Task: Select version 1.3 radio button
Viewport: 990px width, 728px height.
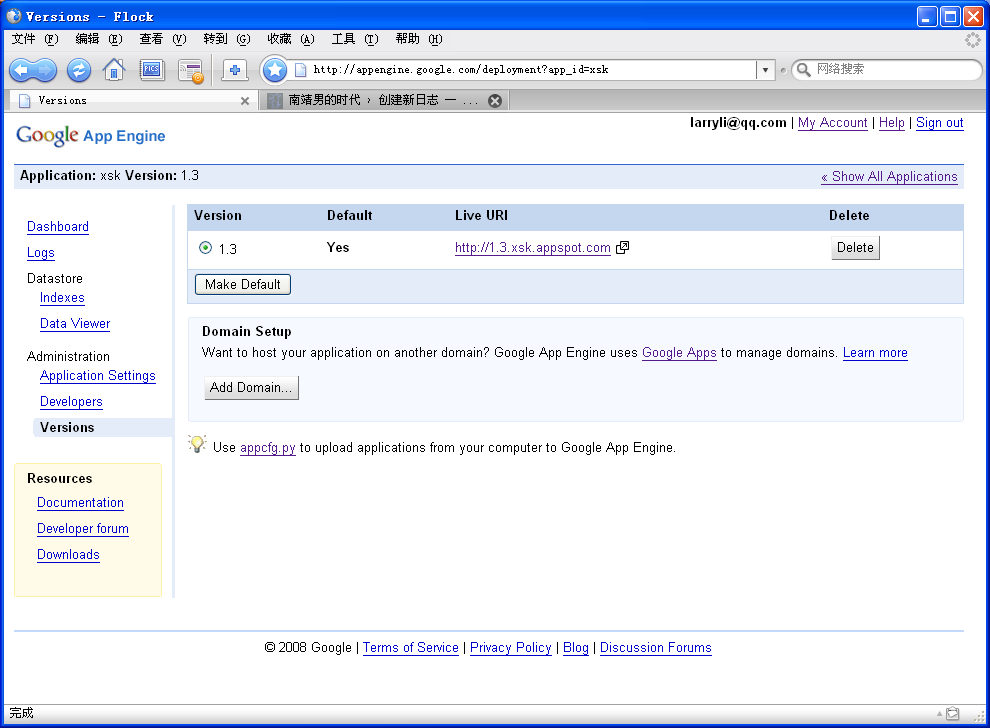Action: (x=205, y=248)
